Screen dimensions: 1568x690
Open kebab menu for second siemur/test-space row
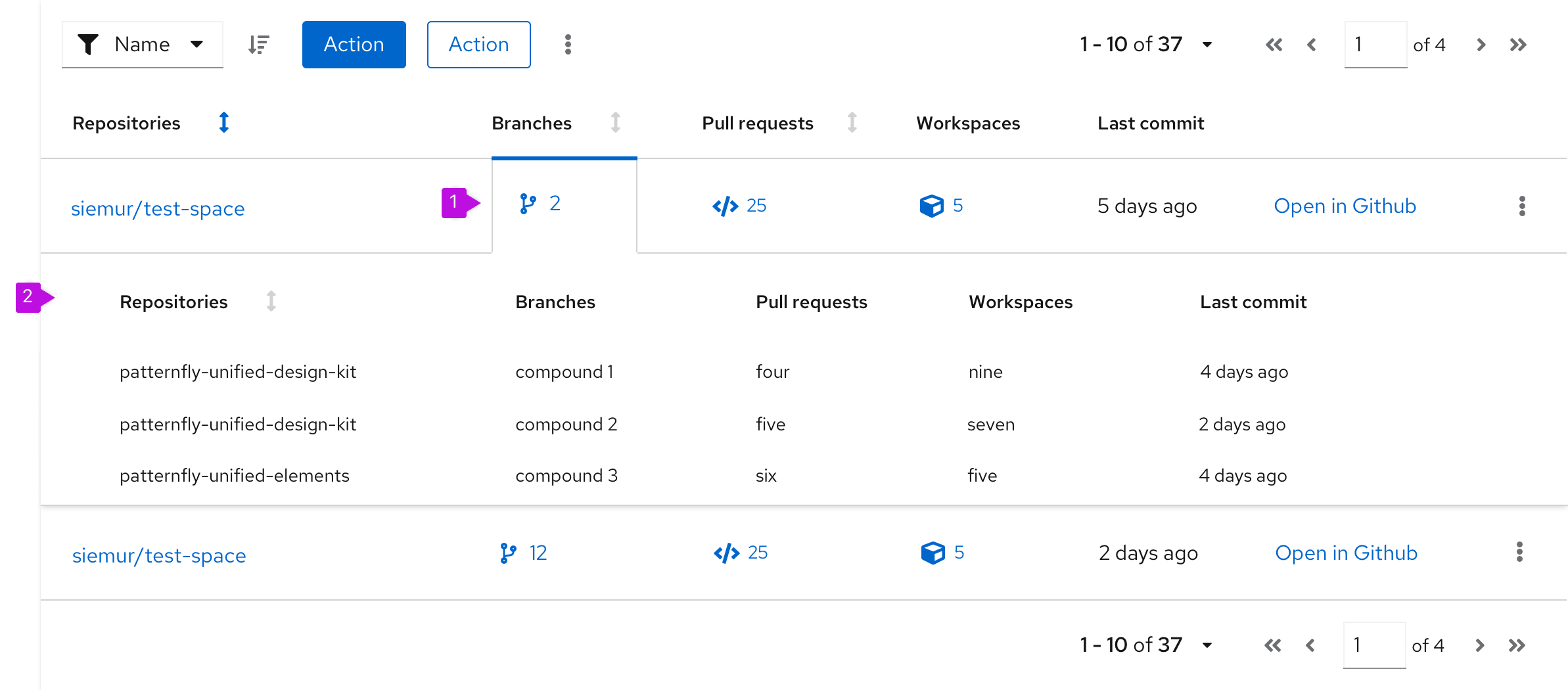pos(1519,552)
